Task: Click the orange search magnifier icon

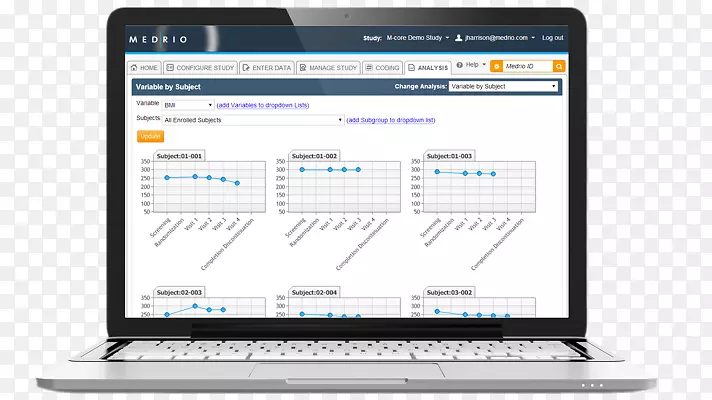Action: [559, 66]
